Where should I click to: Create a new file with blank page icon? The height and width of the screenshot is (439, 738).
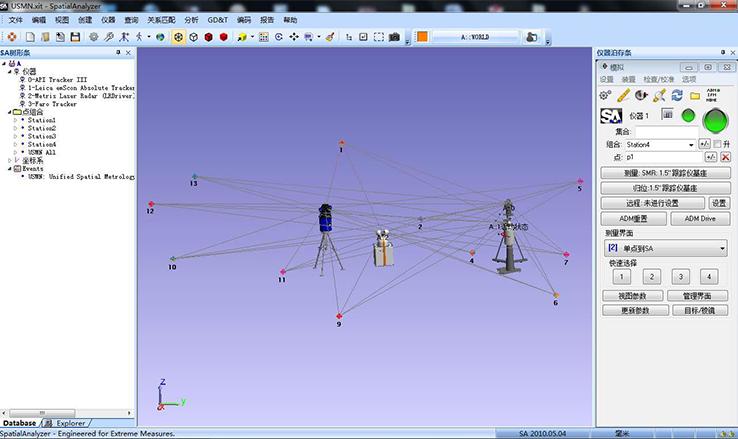30,37
